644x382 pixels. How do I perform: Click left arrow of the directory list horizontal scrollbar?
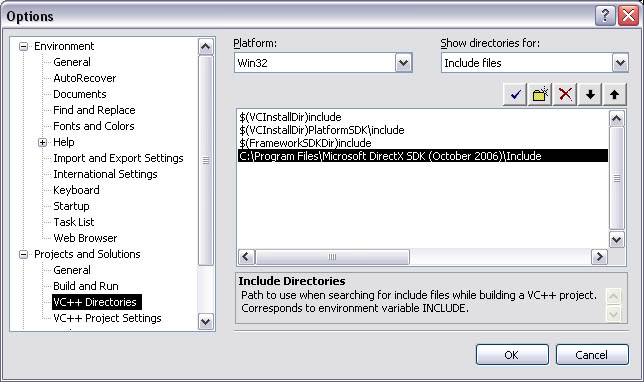click(246, 257)
